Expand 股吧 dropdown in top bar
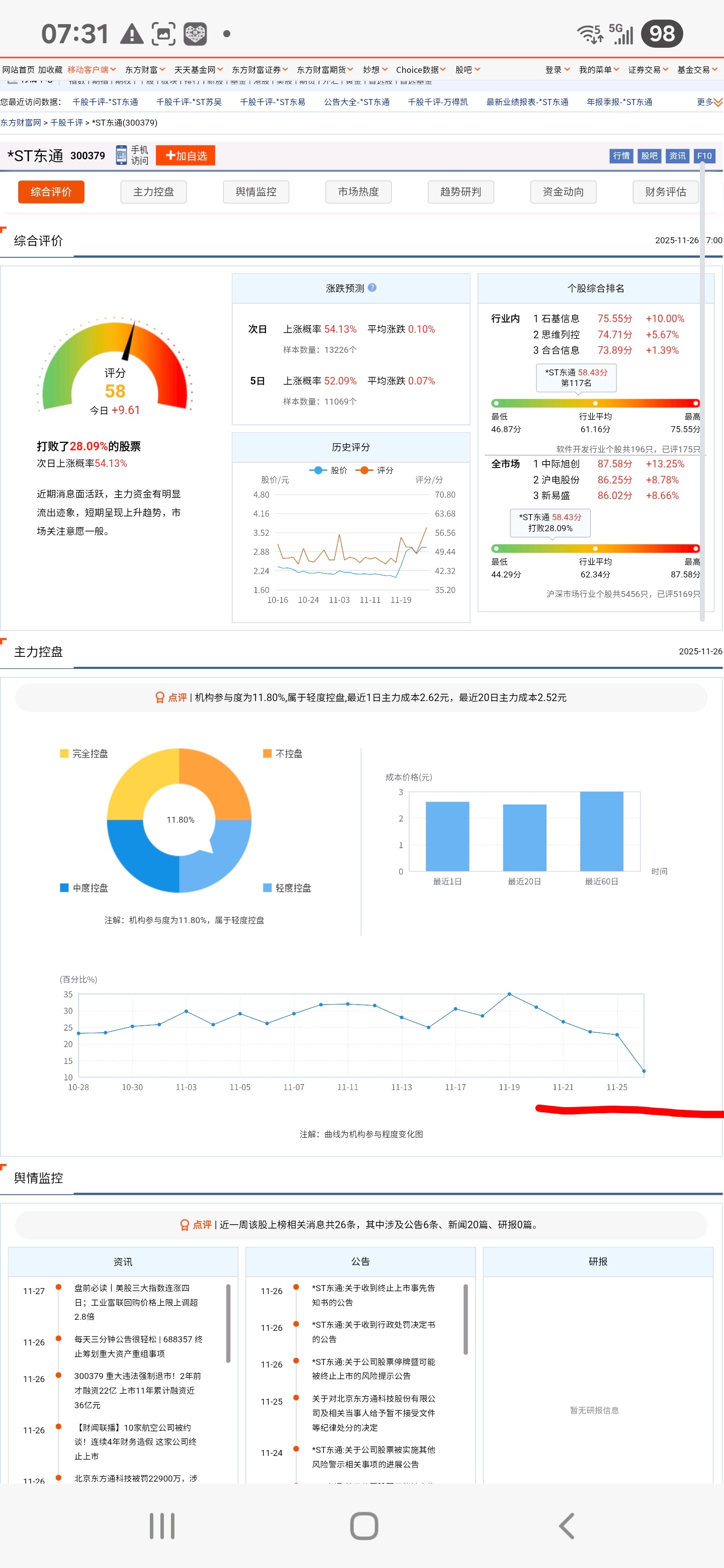The height and width of the screenshot is (1568, 724). (468, 69)
